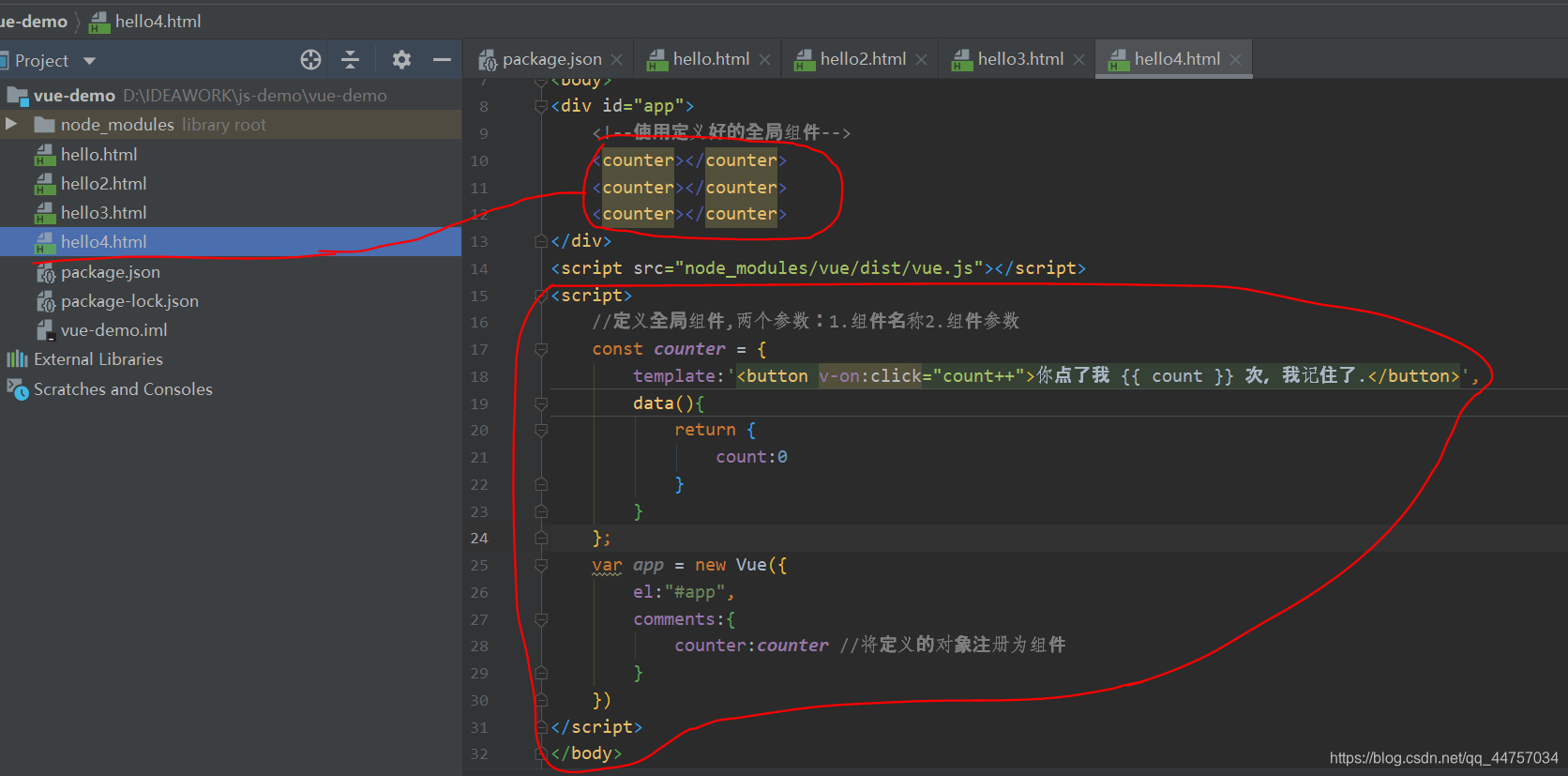Click hello3.html file icon in tree
Screen dimensions: 1568x776
(45, 213)
